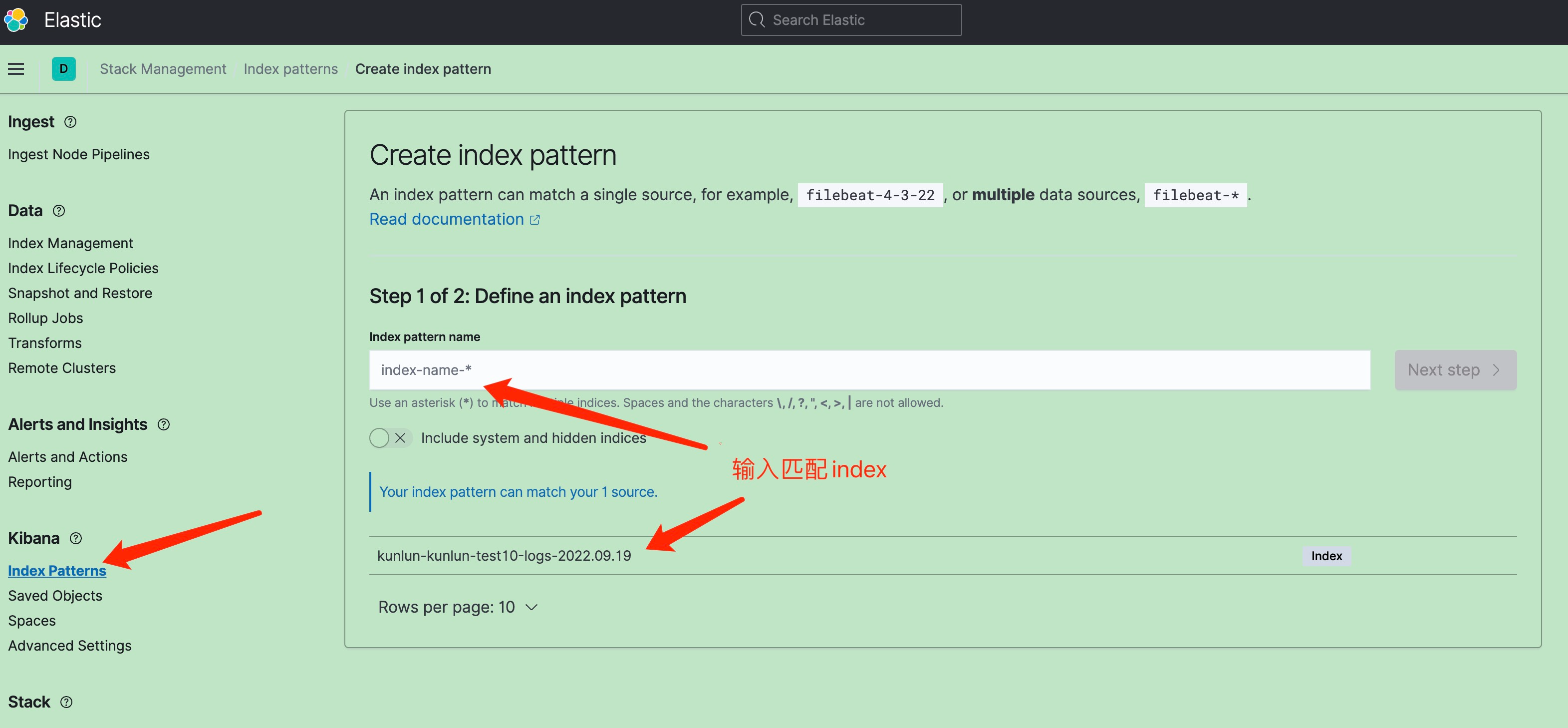Click the Stack section help icon
1568x728 pixels.
click(66, 702)
